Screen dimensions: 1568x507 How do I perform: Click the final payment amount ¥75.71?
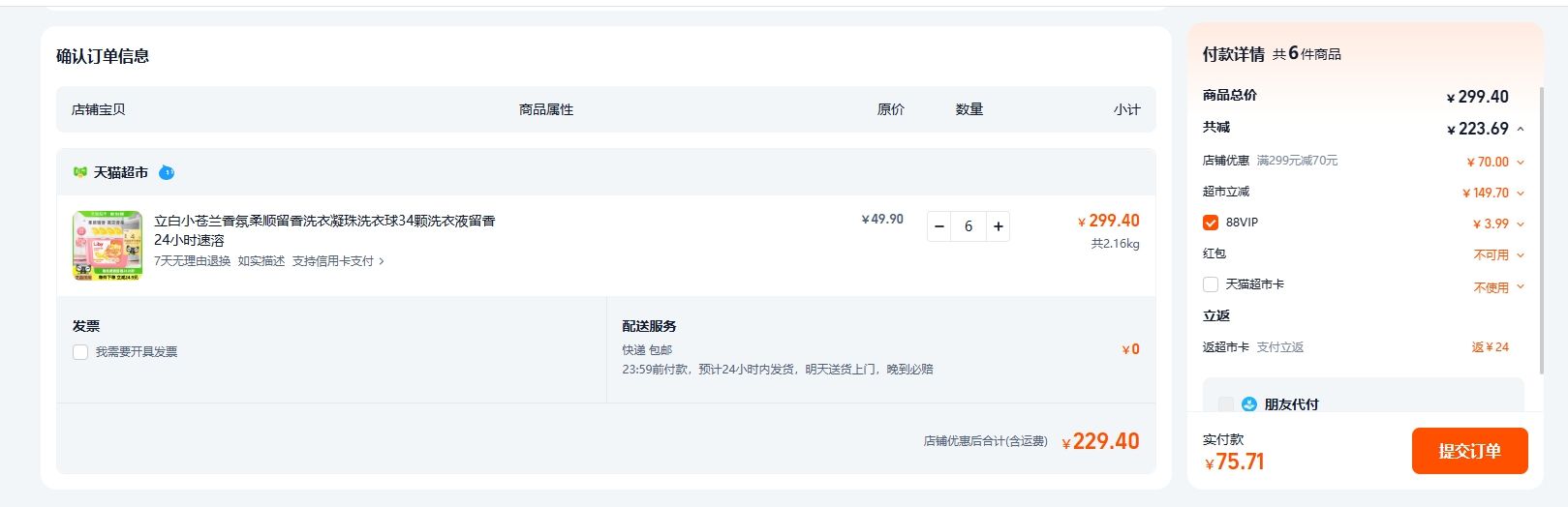(x=1235, y=462)
